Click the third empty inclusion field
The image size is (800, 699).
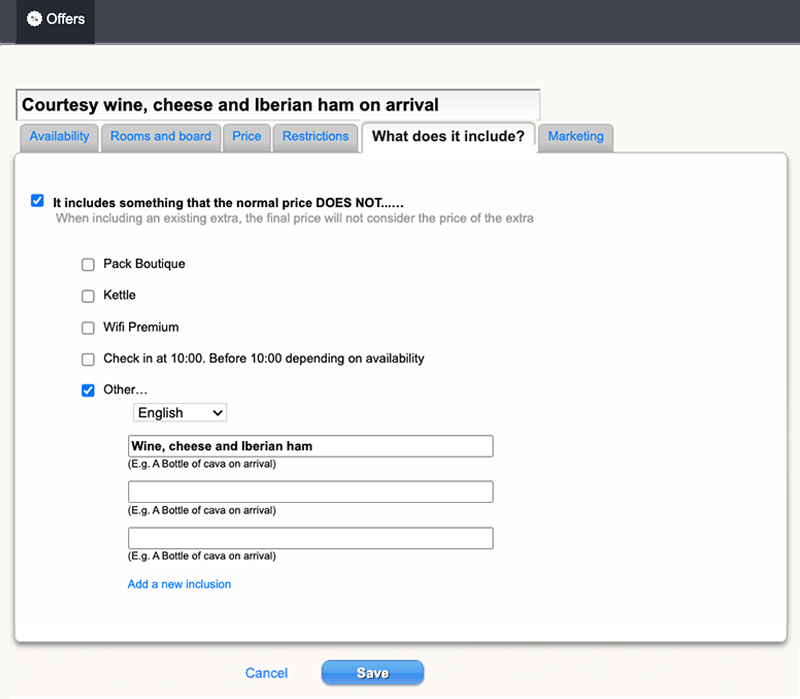point(311,538)
